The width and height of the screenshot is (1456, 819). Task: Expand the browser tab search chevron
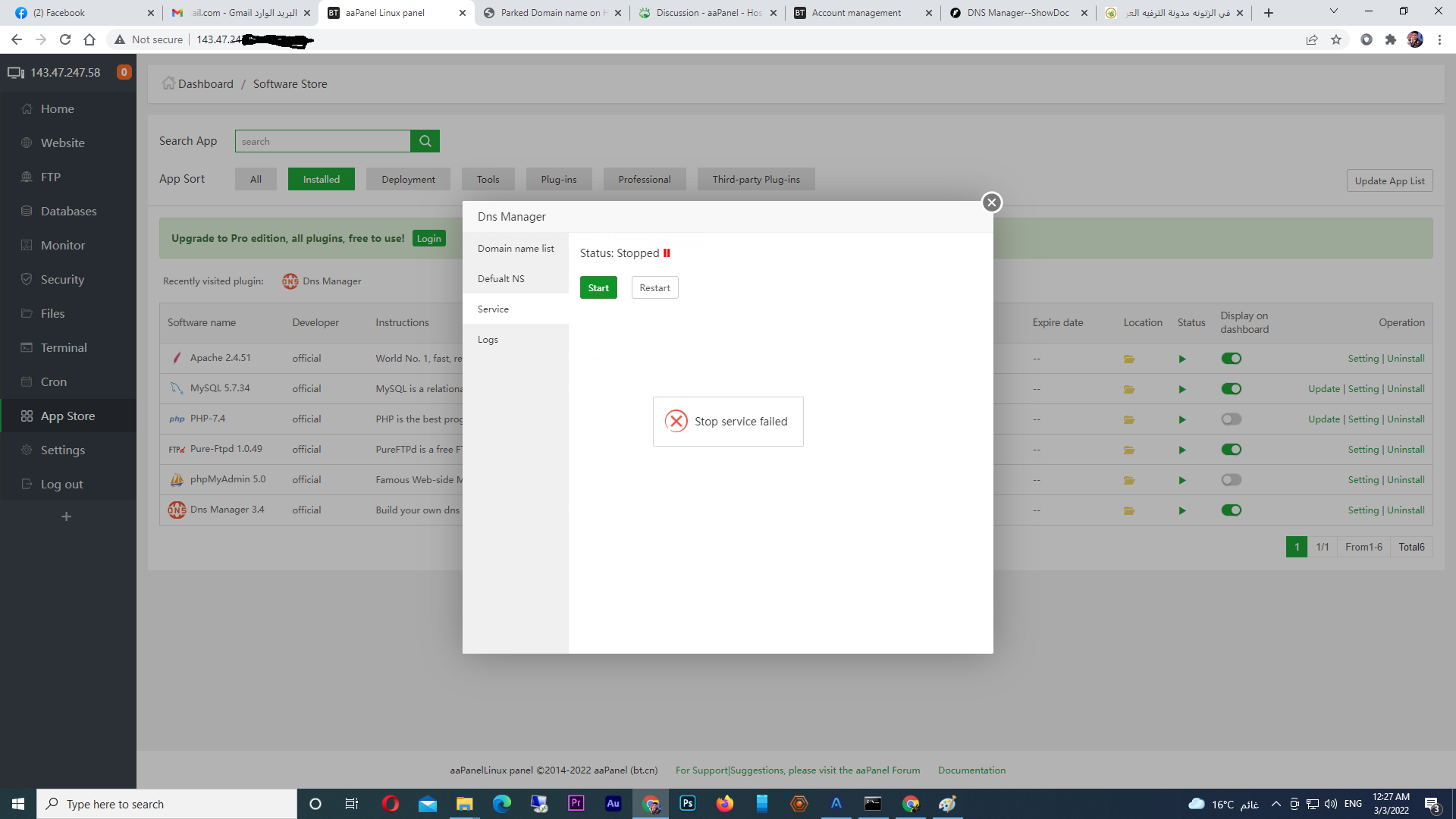[1333, 11]
